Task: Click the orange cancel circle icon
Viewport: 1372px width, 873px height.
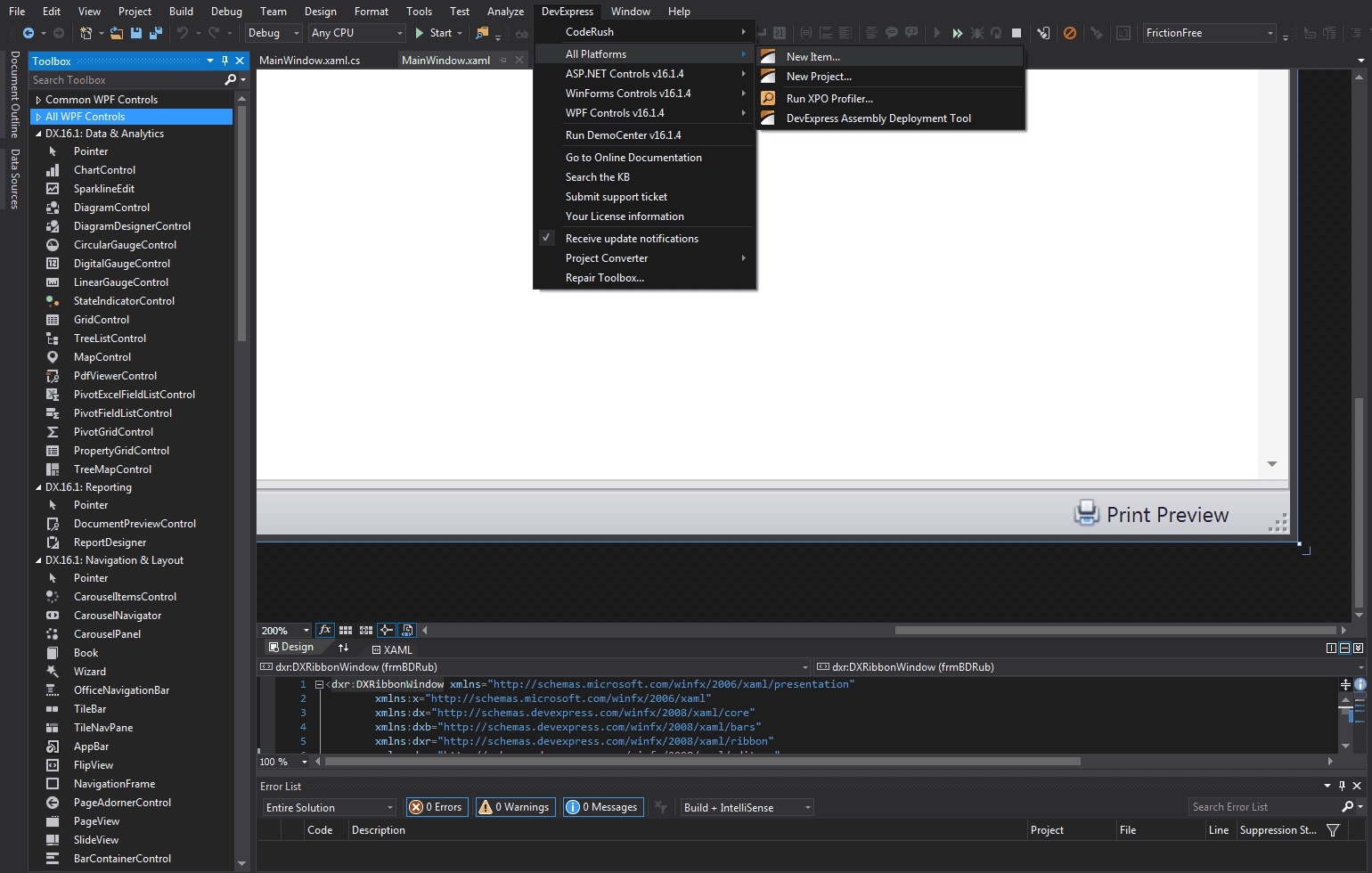Action: [1070, 33]
